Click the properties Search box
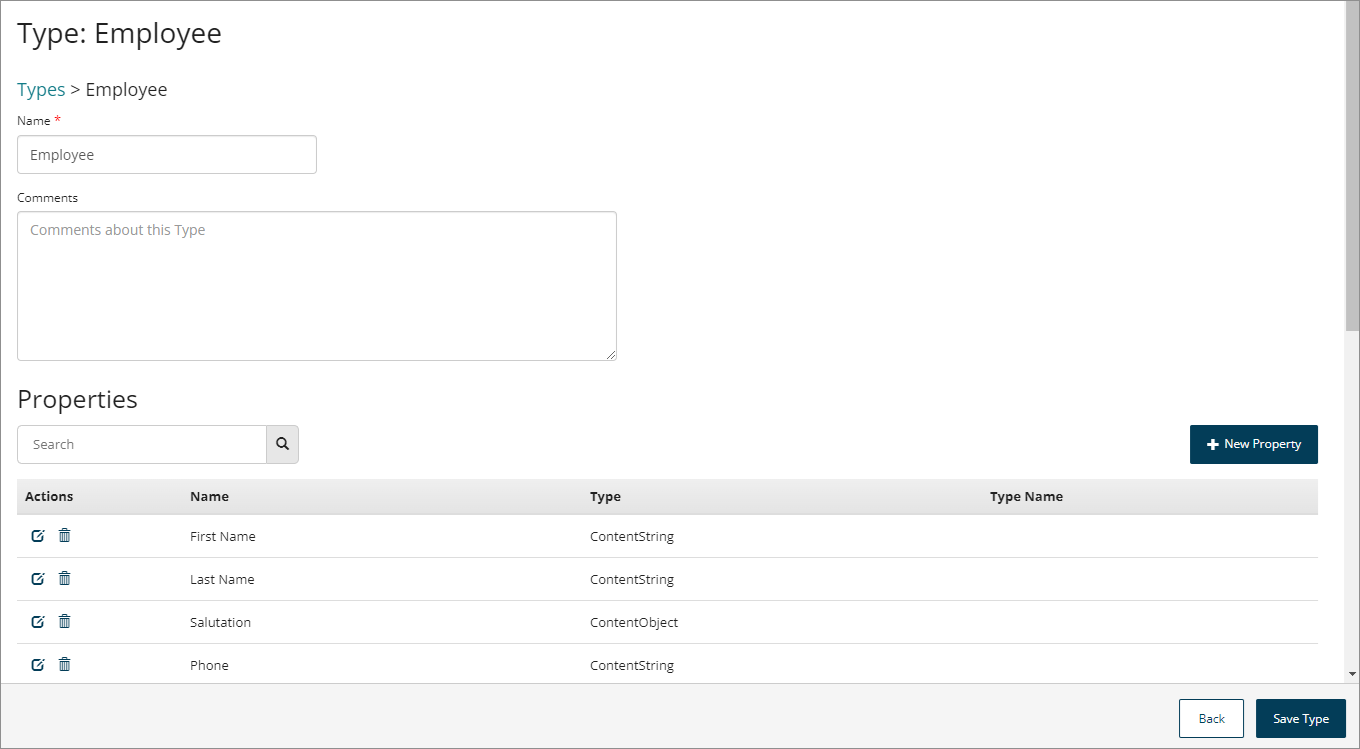Screen dimensions: 1360x749 tap(142, 445)
